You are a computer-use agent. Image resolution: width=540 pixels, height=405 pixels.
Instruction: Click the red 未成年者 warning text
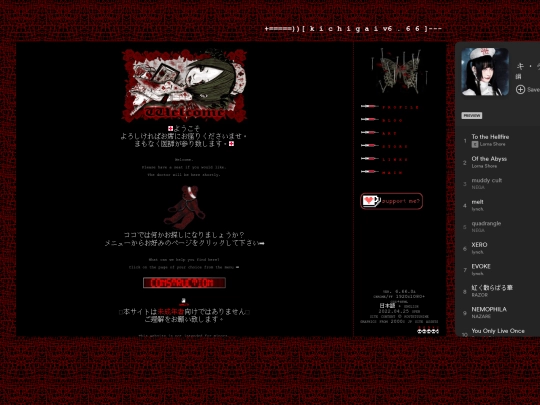tap(171, 312)
